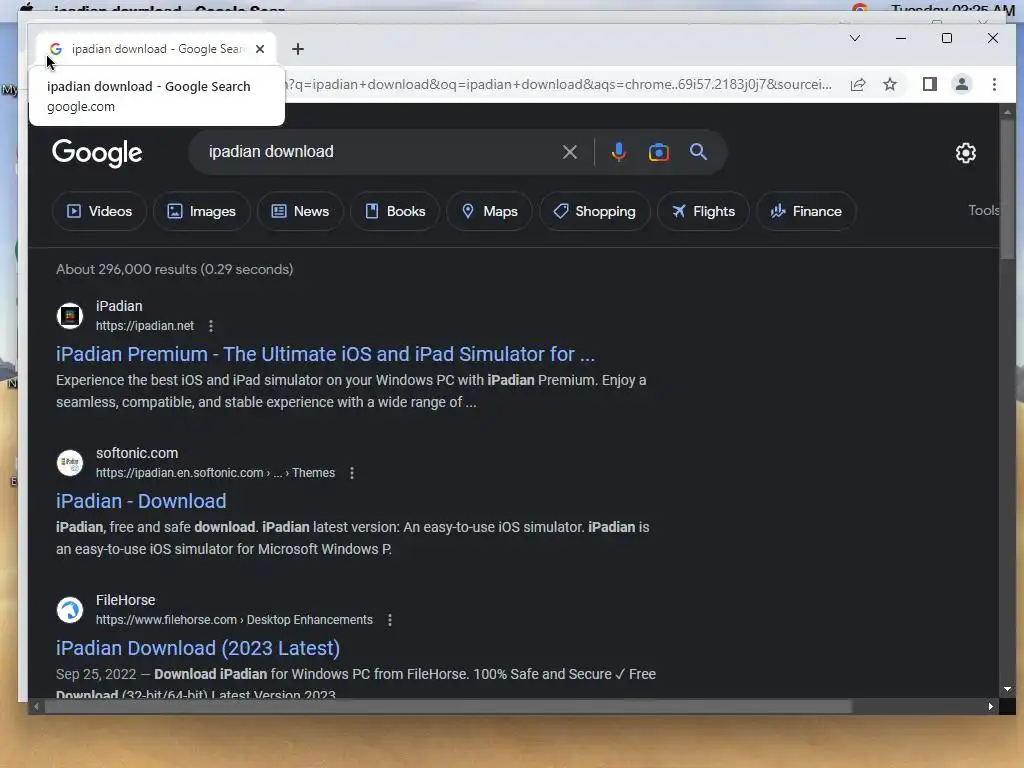Clear the search query with X
The image size is (1024, 768).
point(569,152)
